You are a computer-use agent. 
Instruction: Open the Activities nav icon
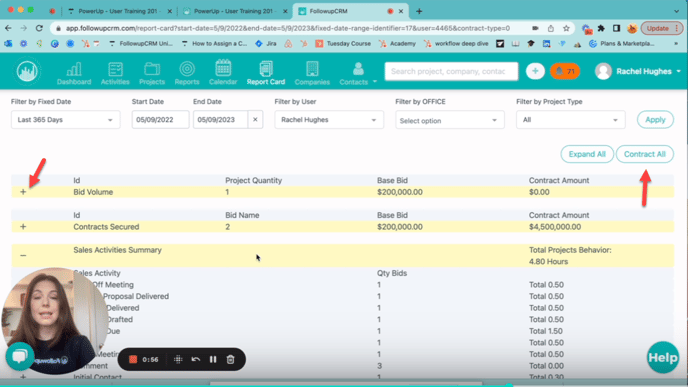pyautogui.click(x=115, y=73)
